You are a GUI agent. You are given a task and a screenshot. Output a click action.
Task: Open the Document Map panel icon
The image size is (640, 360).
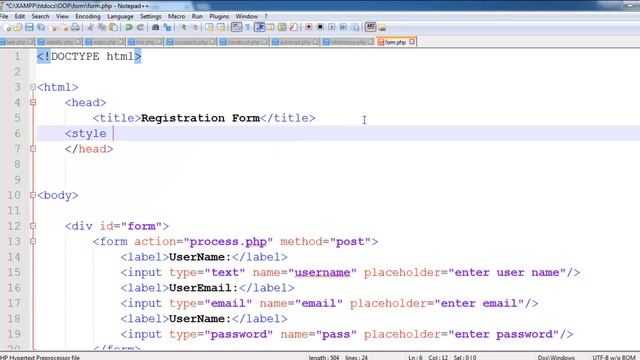tap(282, 27)
